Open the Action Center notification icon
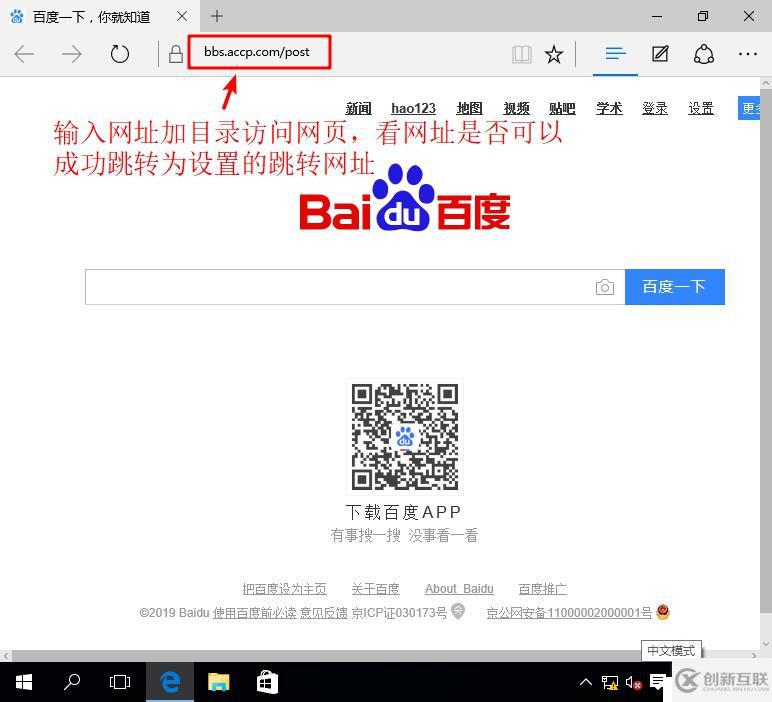The height and width of the screenshot is (702, 772). tap(657, 682)
